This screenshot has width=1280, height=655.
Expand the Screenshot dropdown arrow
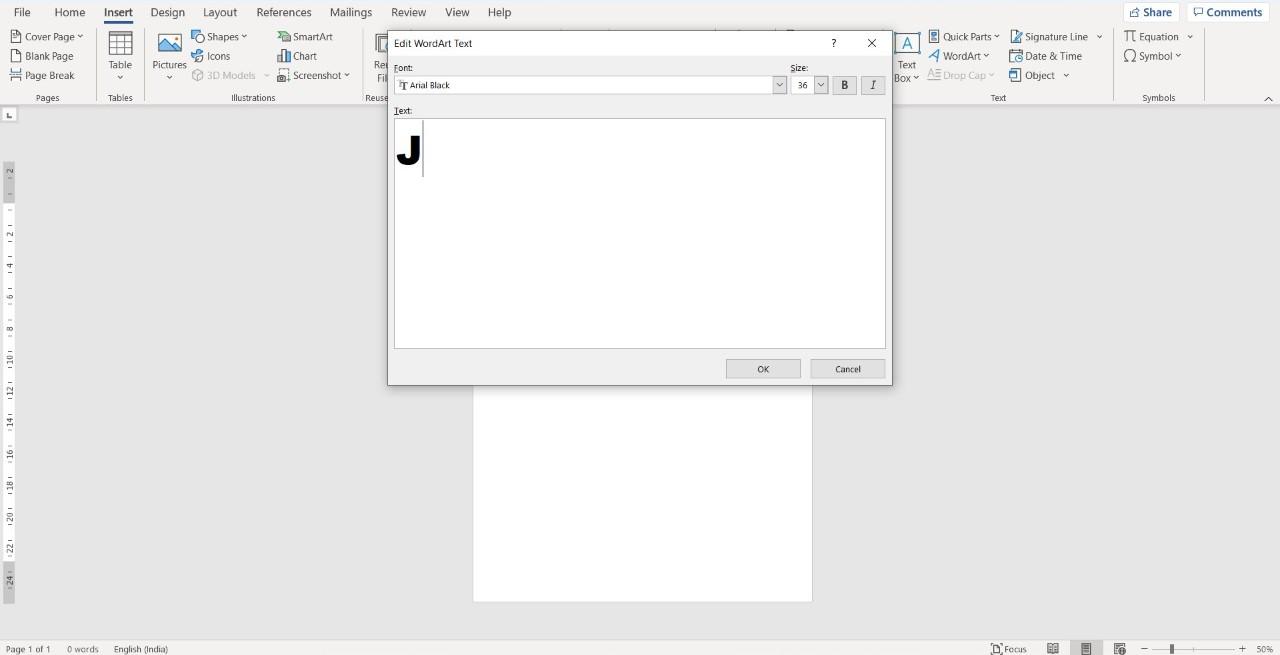coord(347,75)
